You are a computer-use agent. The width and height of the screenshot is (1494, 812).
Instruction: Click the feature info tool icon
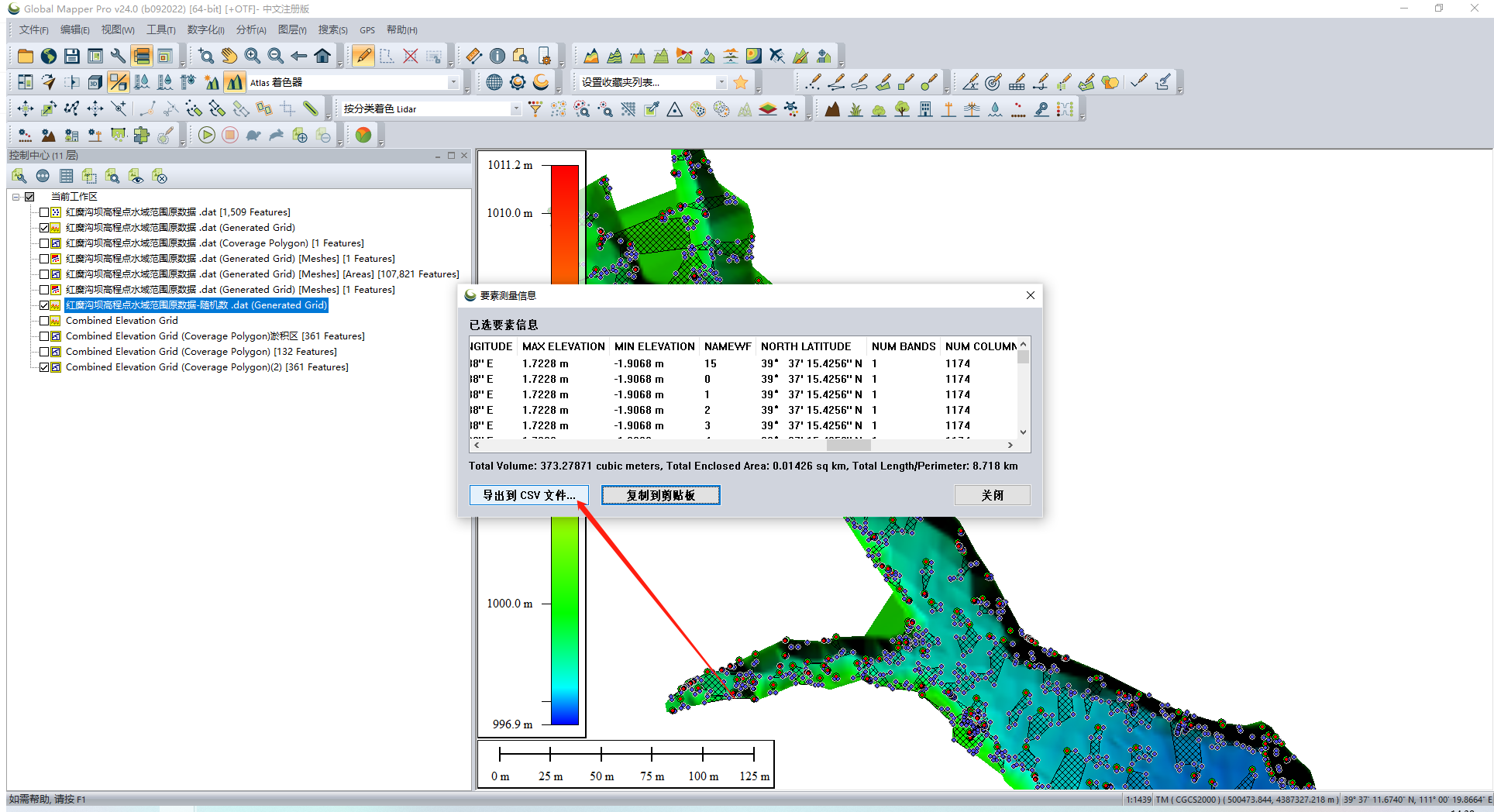[497, 56]
